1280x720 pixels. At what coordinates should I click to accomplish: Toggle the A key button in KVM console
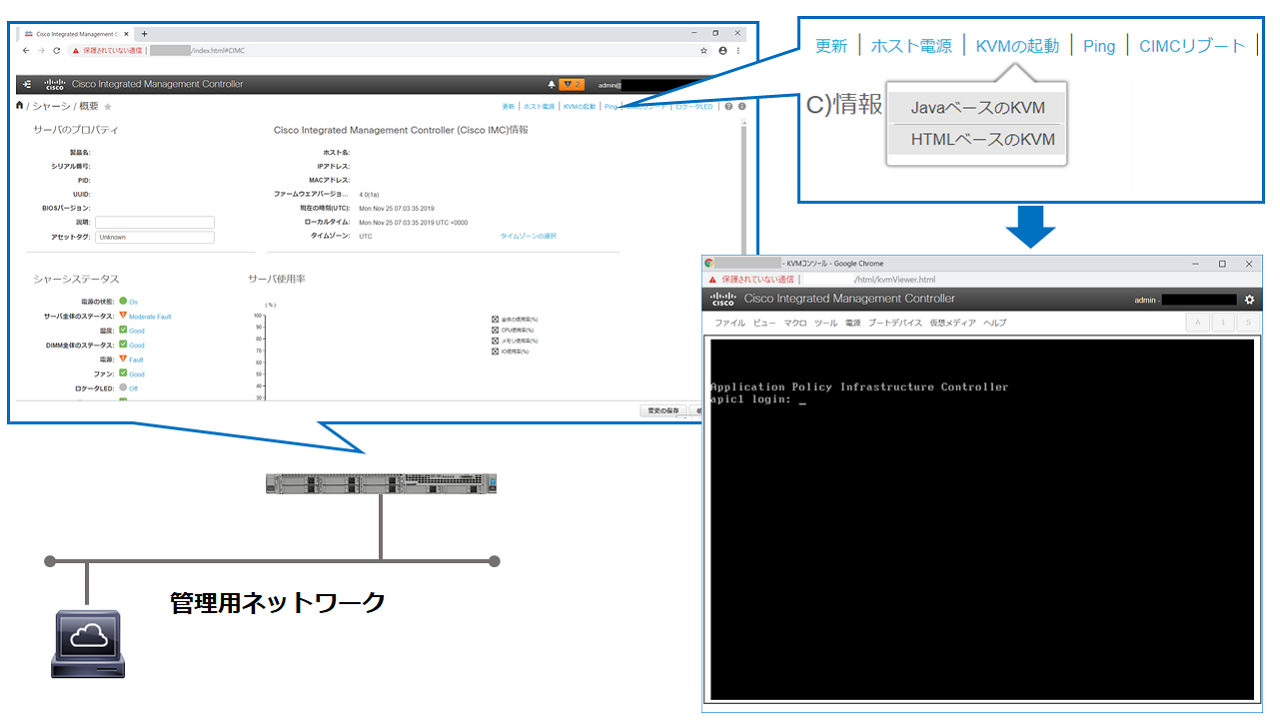pyautogui.click(x=1197, y=322)
